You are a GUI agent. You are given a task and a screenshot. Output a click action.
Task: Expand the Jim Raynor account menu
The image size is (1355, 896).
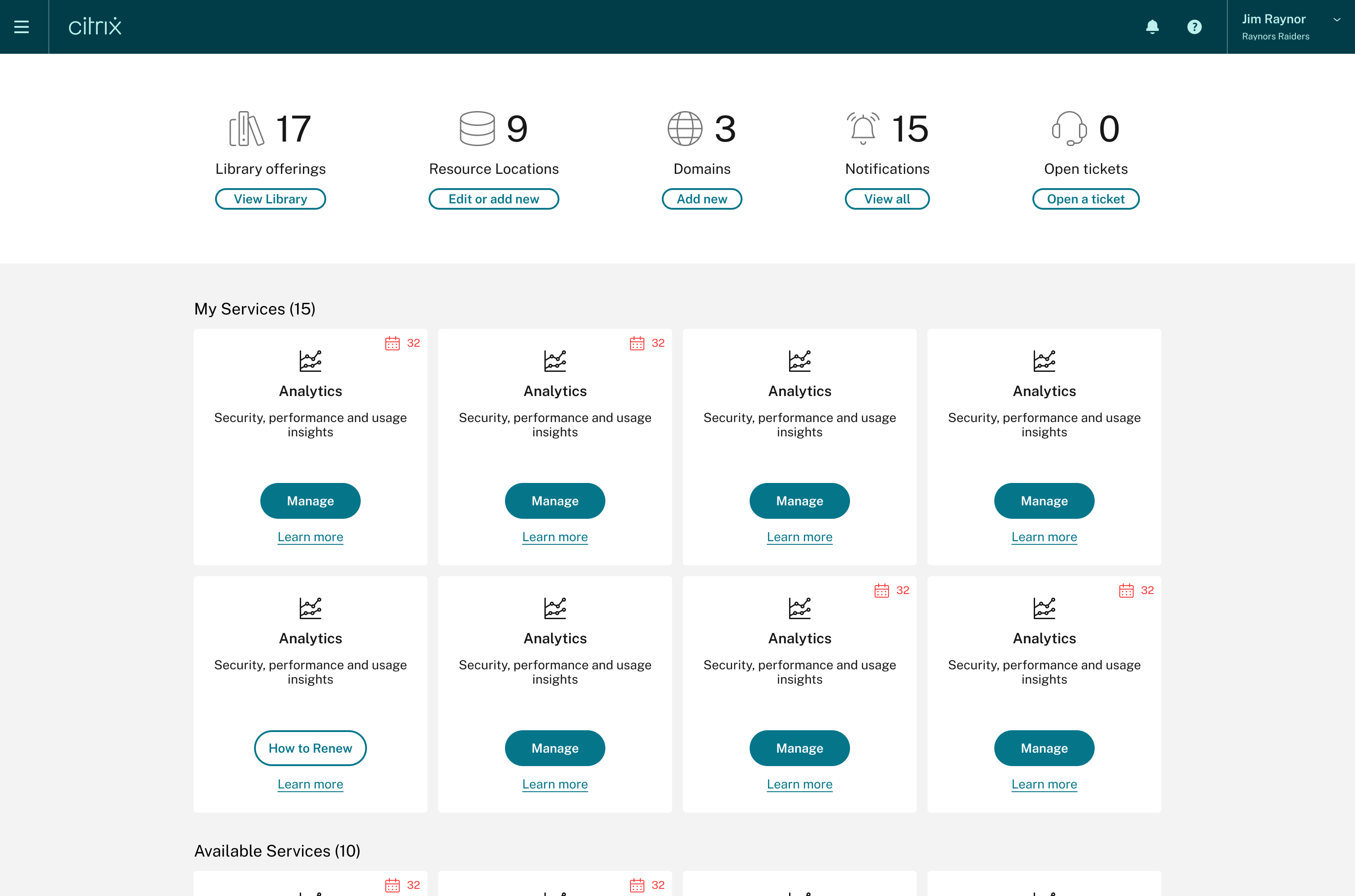coord(1291,27)
